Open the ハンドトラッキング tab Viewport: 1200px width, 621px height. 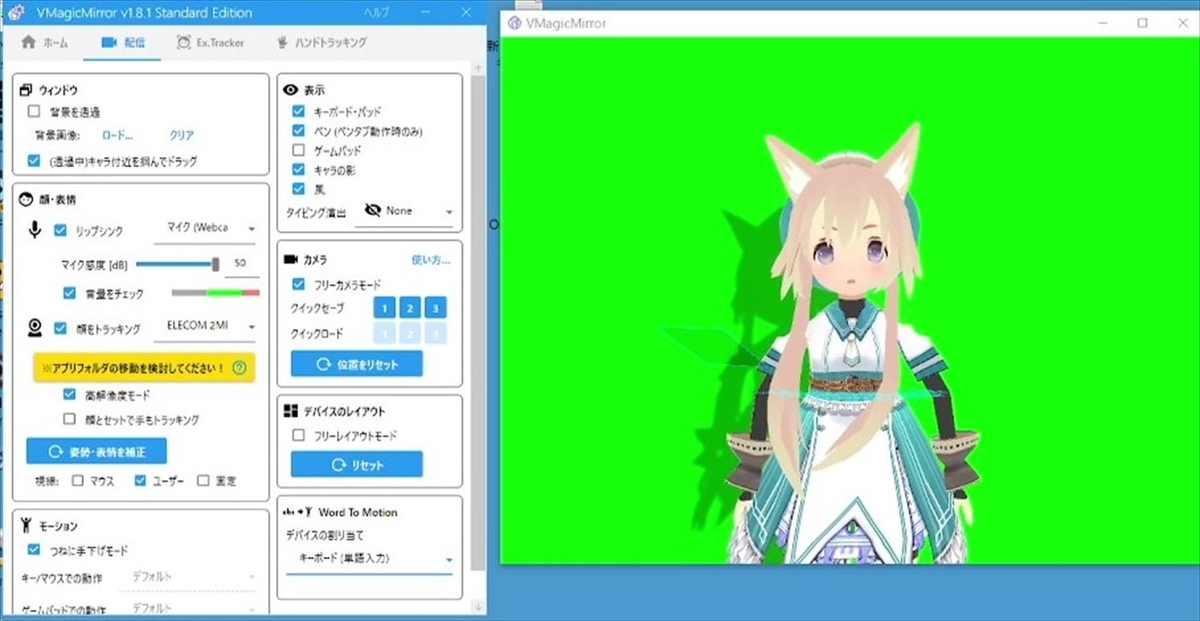(x=321, y=43)
